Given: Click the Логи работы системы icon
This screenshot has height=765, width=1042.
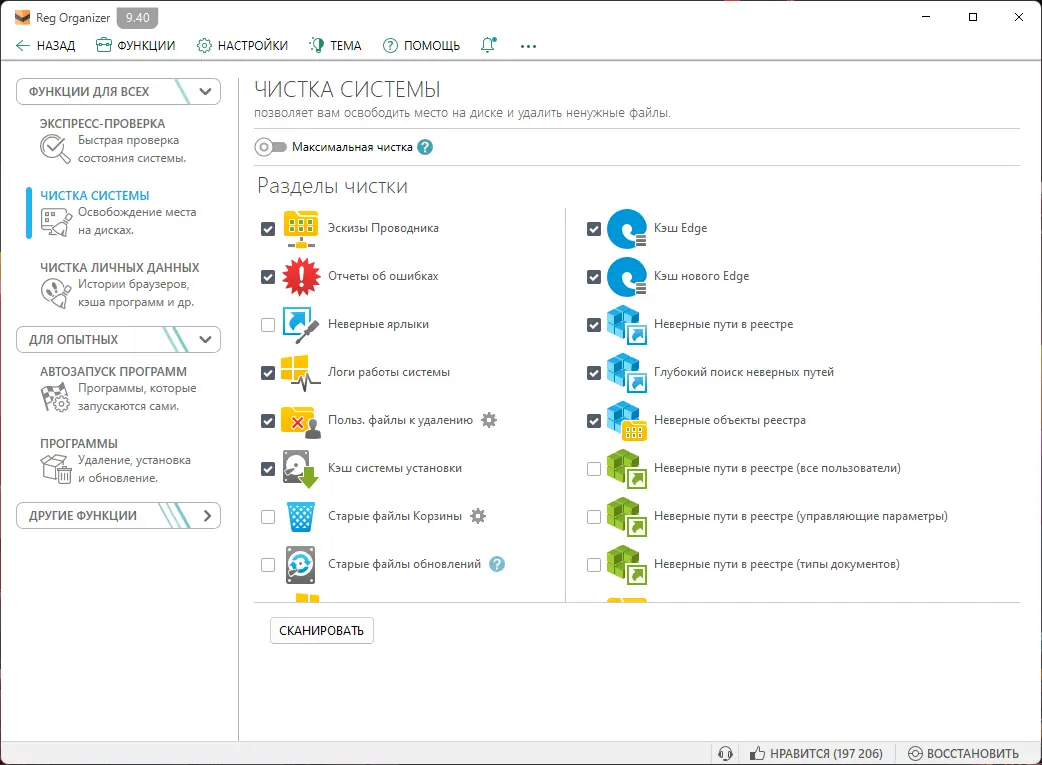Looking at the screenshot, I should 301,372.
